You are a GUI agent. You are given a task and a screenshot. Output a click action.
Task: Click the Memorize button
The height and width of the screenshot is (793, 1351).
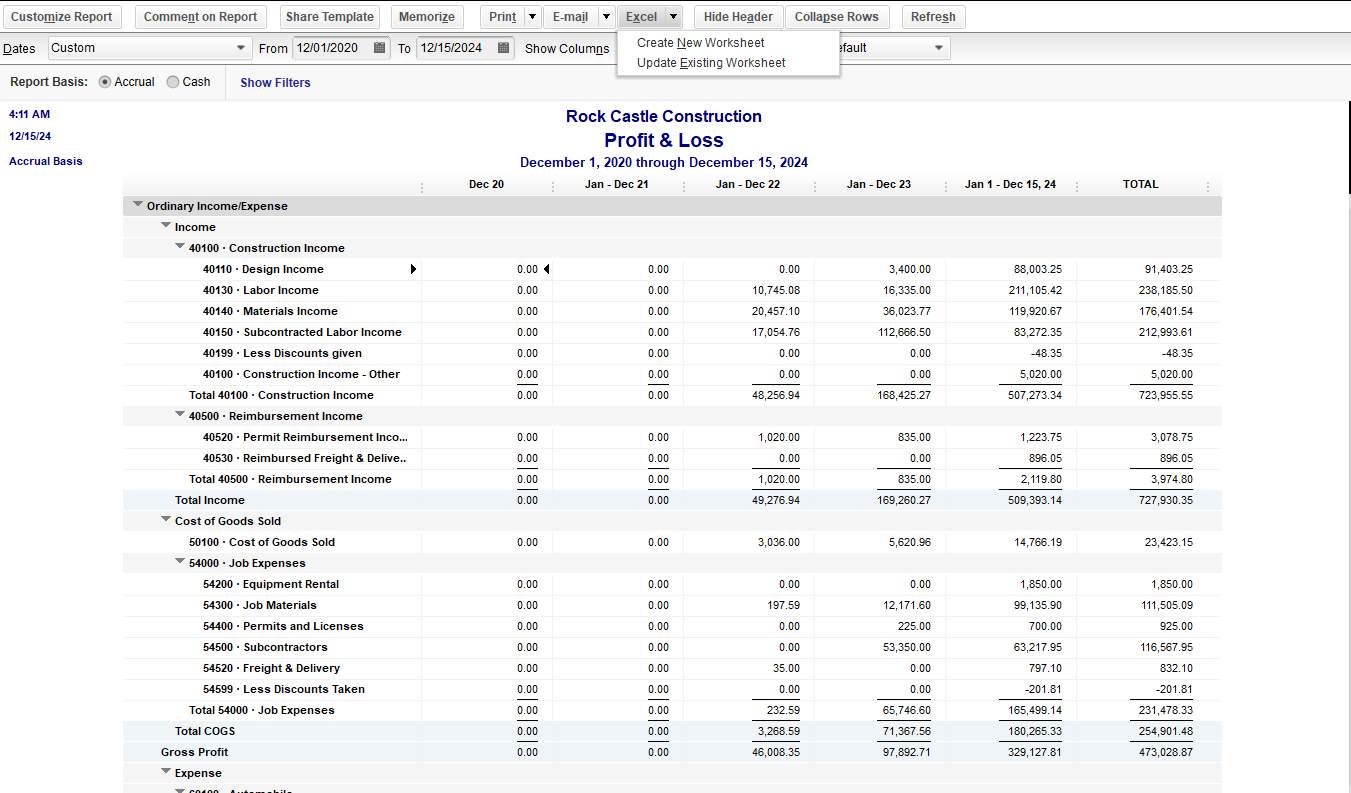(427, 17)
